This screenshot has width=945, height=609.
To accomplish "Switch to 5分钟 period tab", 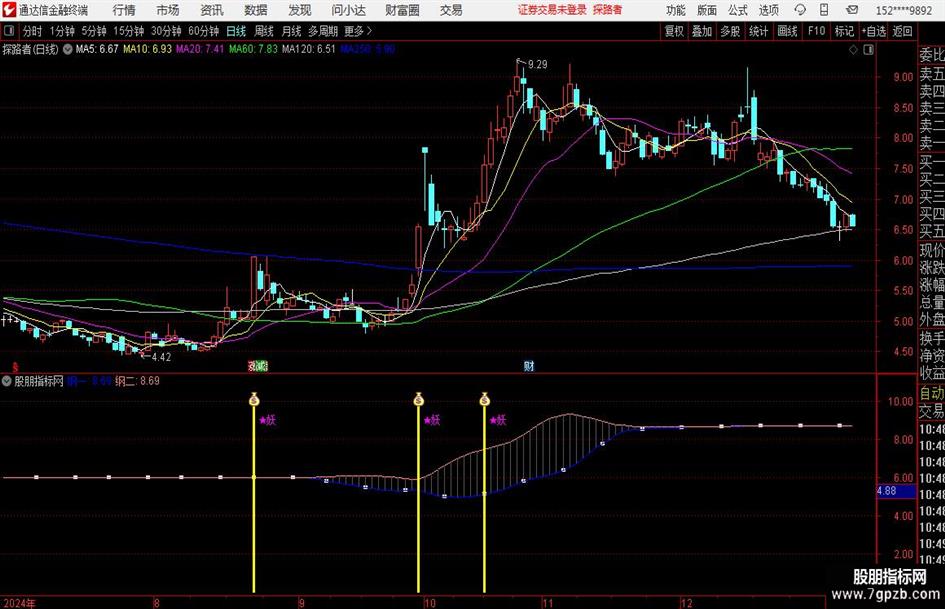I will pyautogui.click(x=94, y=31).
